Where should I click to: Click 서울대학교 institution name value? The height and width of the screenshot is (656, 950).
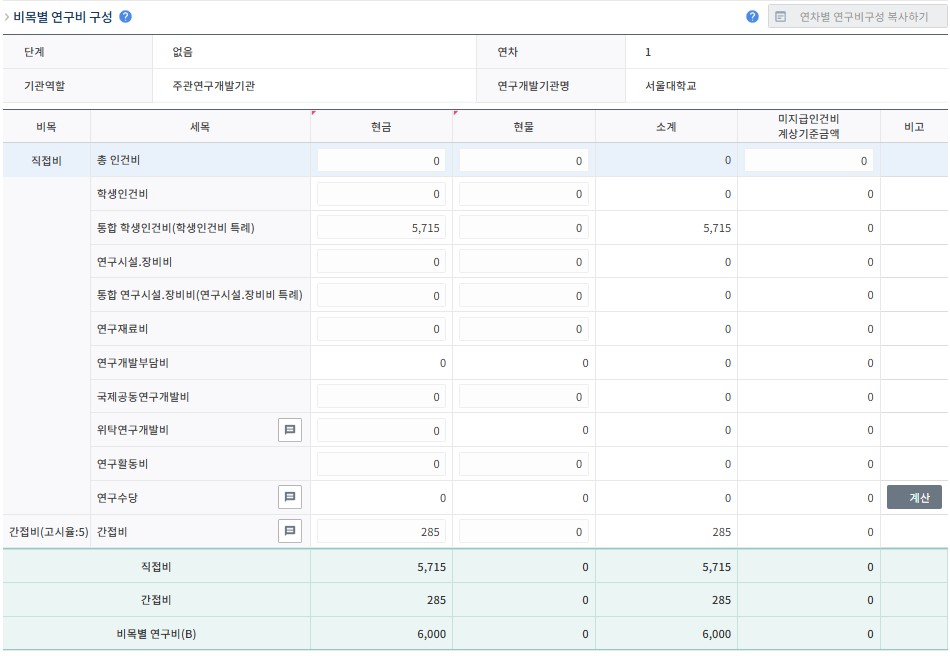(x=671, y=86)
